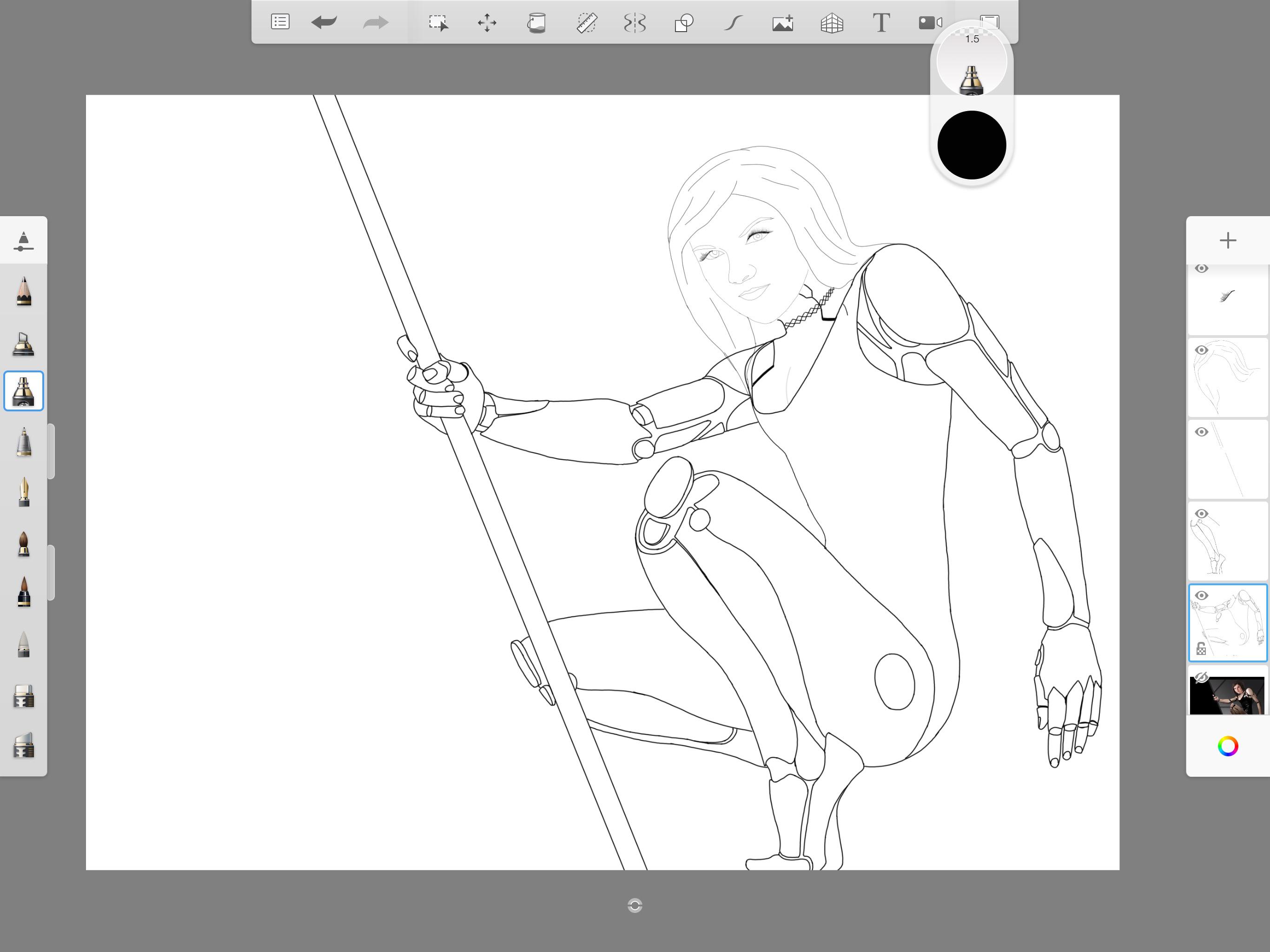Start time-lapse recording camera icon
Viewport: 1270px width, 952px height.
pyautogui.click(x=931, y=23)
